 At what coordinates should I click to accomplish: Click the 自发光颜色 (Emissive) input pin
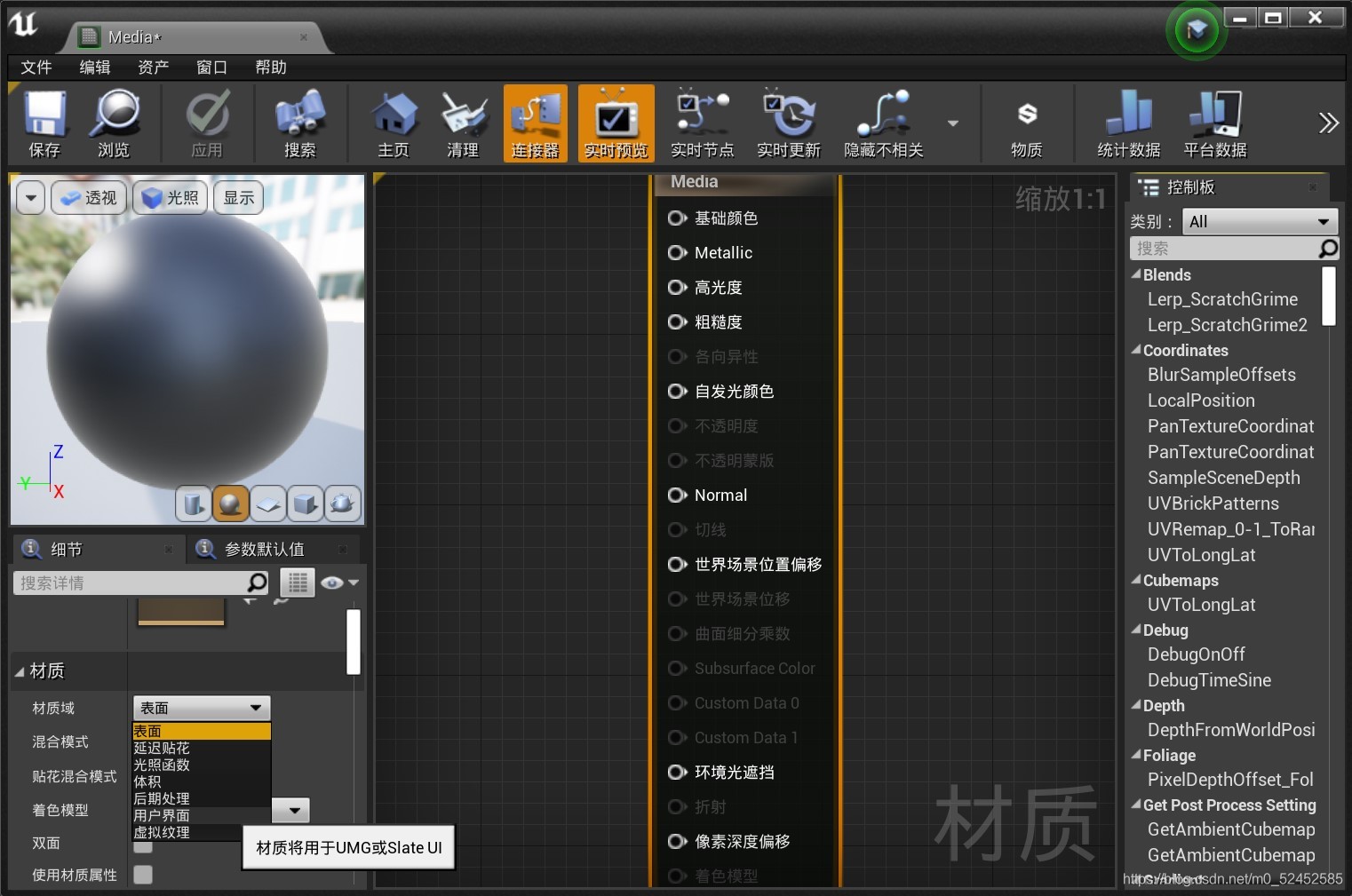click(677, 391)
